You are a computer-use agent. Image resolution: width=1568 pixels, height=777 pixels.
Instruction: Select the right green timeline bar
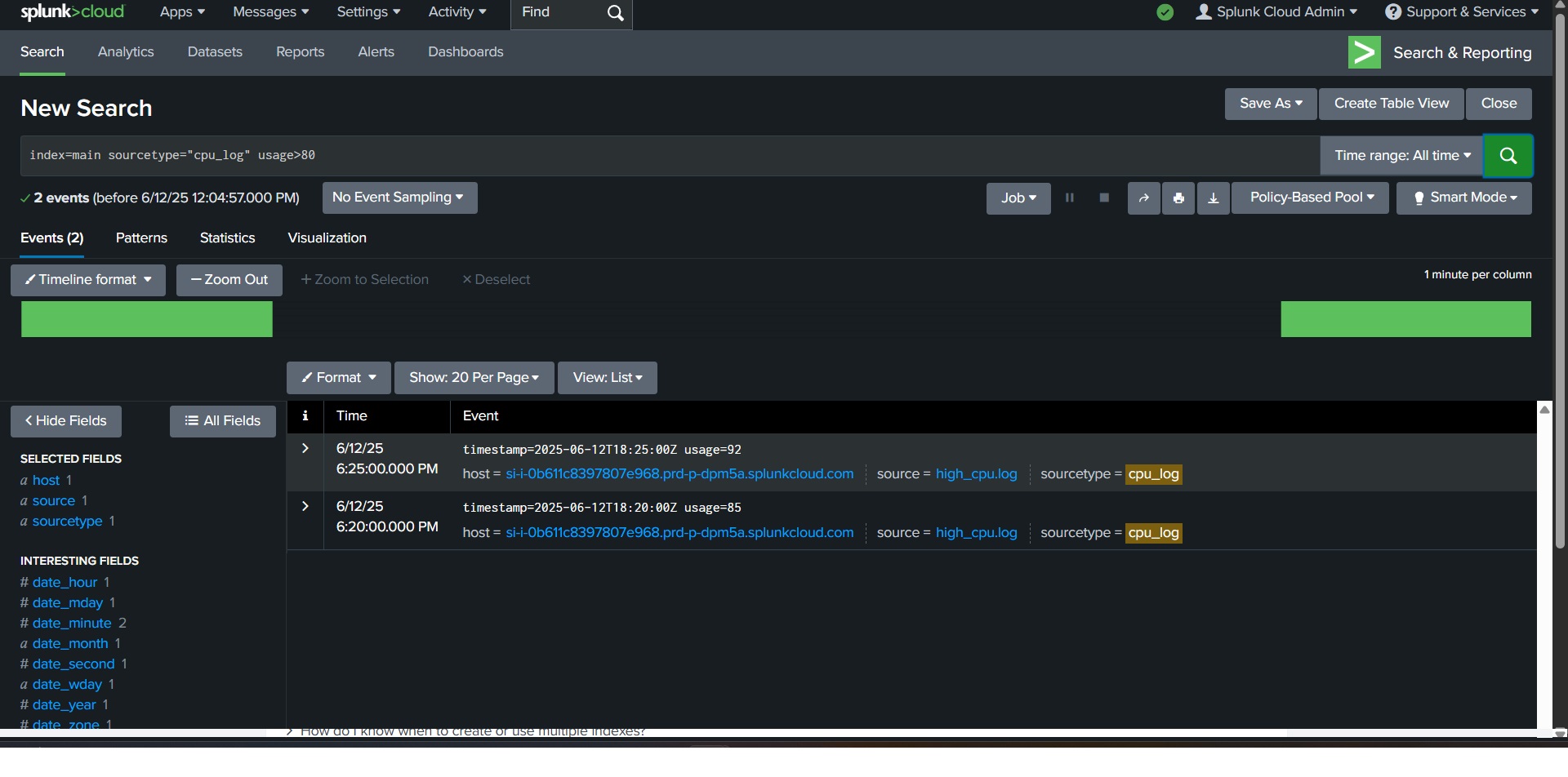tap(1405, 319)
